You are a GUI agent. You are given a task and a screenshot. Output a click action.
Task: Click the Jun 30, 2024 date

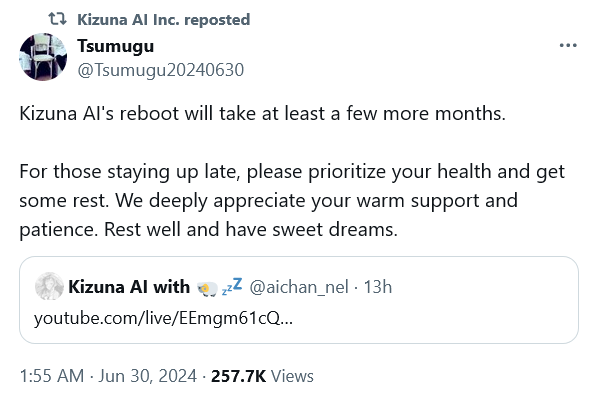click(x=148, y=376)
